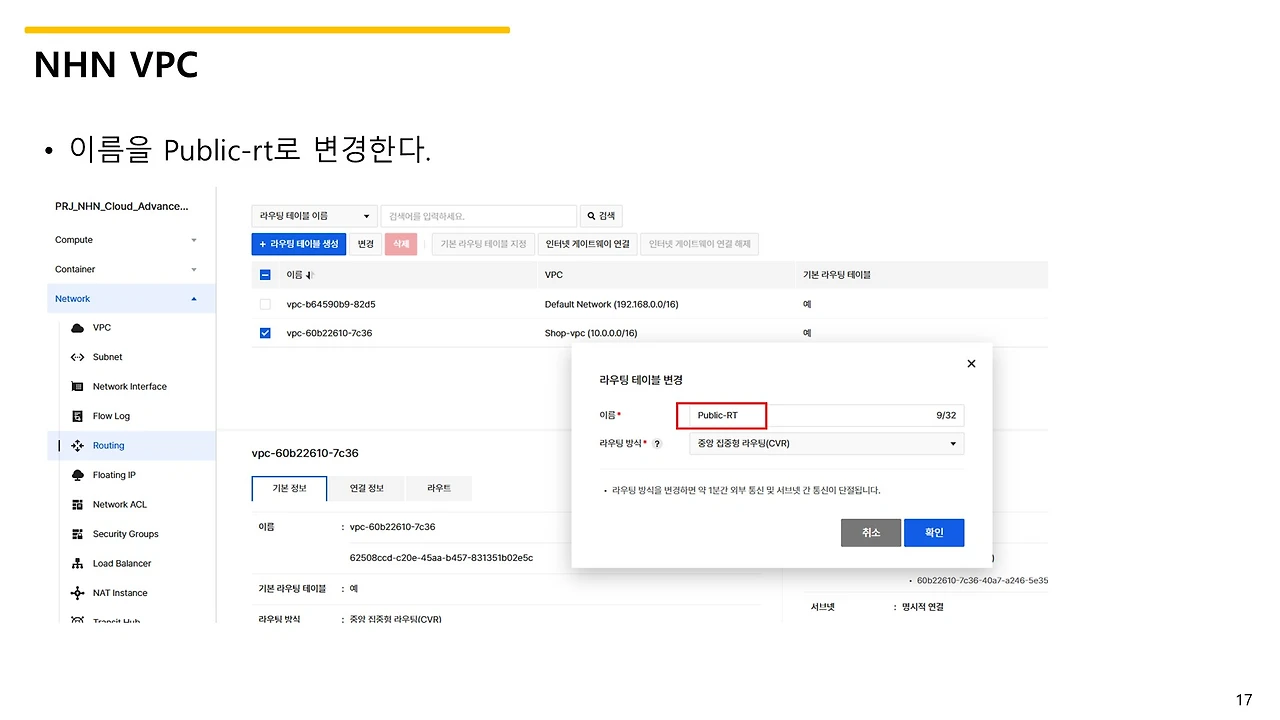The height and width of the screenshot is (720, 1280).
Task: Click the 인터넷 게이트웨이 연결 해제 button
Action: [x=699, y=244]
